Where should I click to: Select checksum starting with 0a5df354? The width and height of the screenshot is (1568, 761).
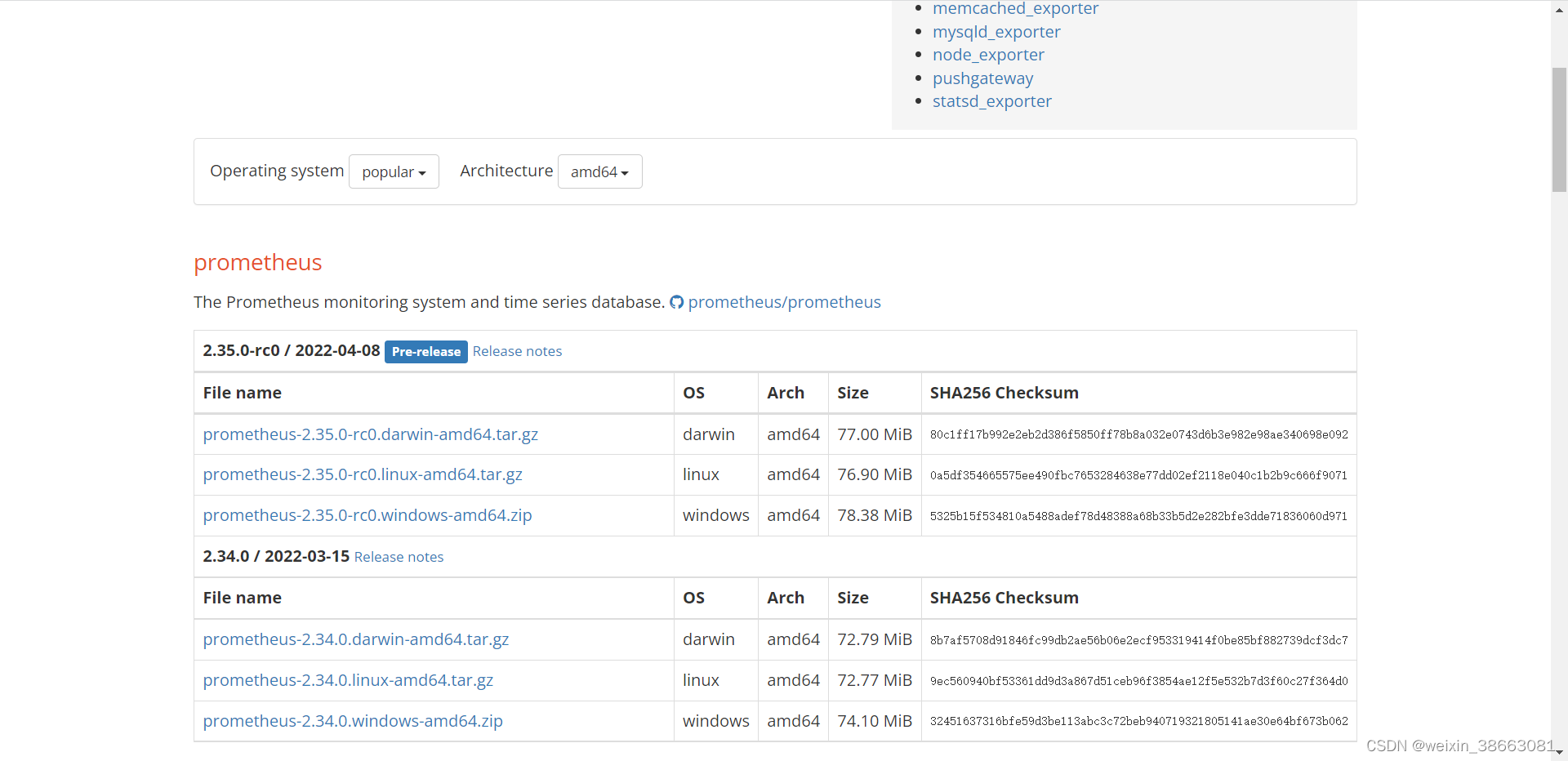[x=1138, y=475]
